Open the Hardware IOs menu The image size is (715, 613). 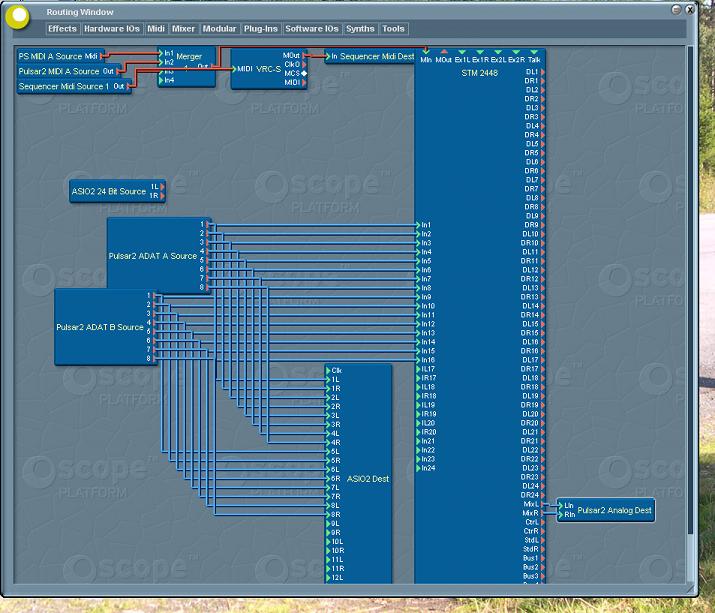coord(112,29)
